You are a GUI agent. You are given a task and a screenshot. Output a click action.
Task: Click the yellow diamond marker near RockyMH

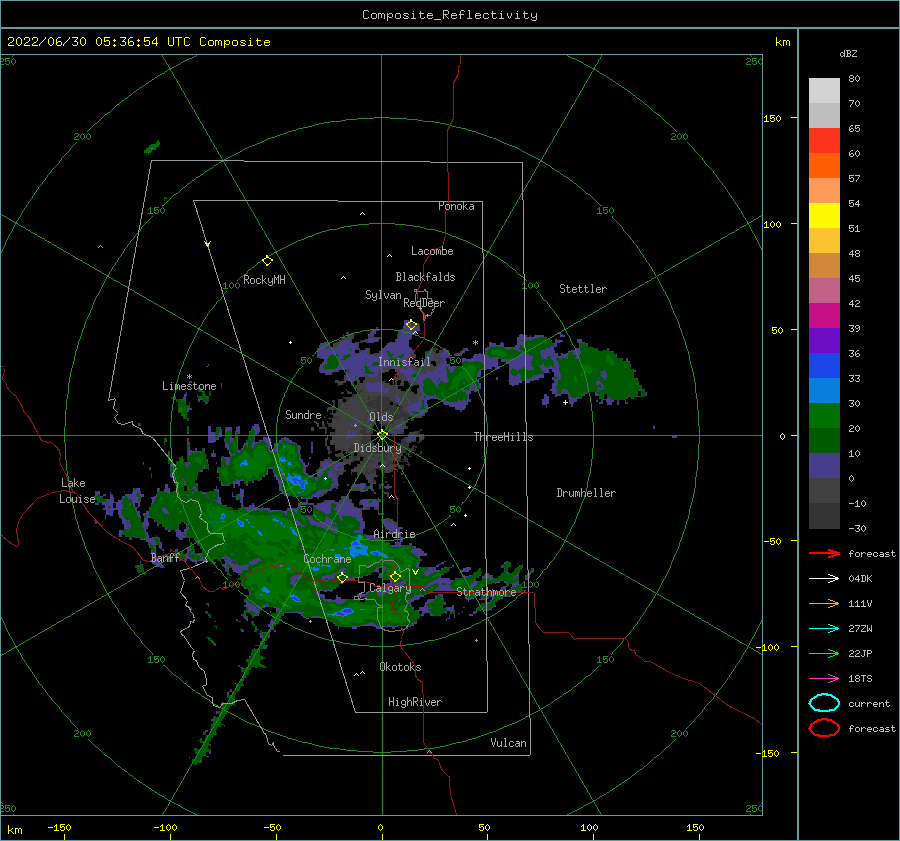(267, 261)
